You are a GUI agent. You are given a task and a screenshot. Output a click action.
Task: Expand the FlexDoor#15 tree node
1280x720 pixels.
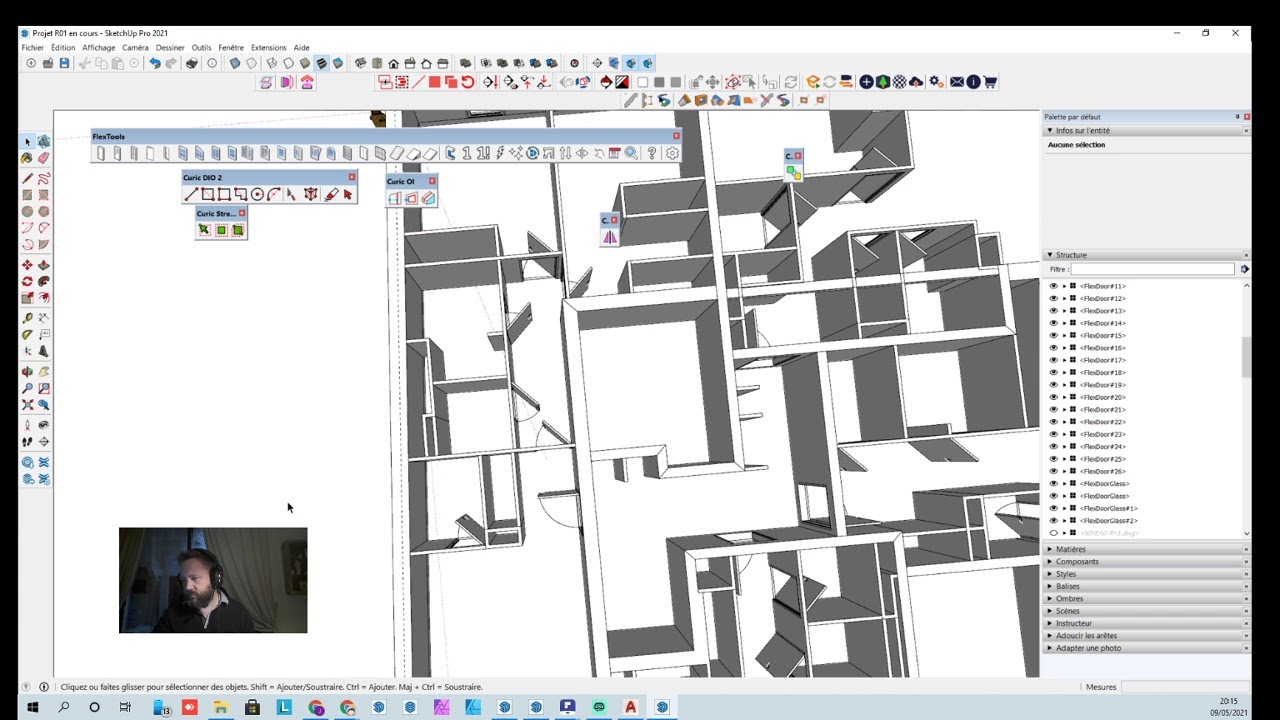[x=1064, y=336]
